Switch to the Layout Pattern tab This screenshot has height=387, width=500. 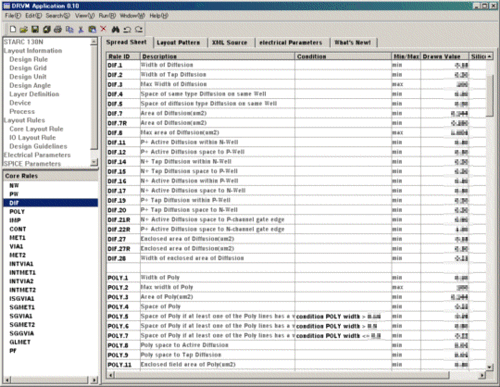point(178,43)
